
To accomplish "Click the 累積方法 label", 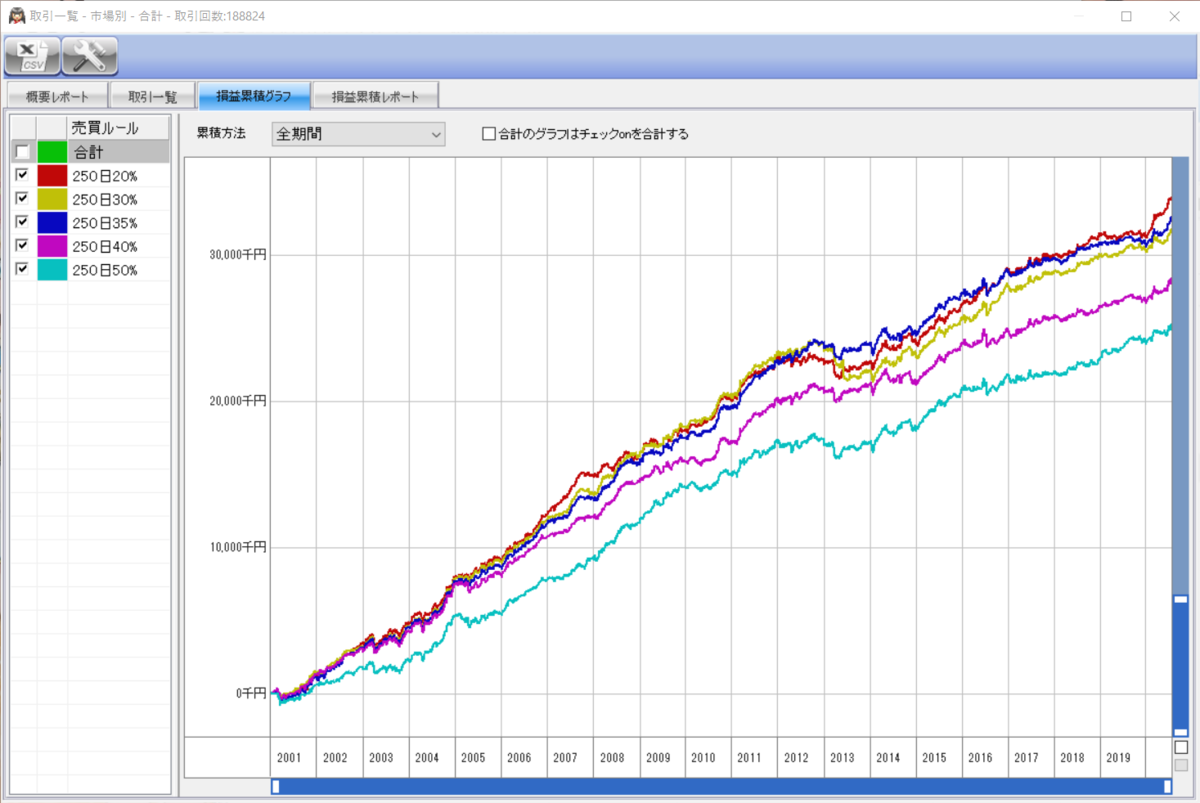I will (221, 133).
